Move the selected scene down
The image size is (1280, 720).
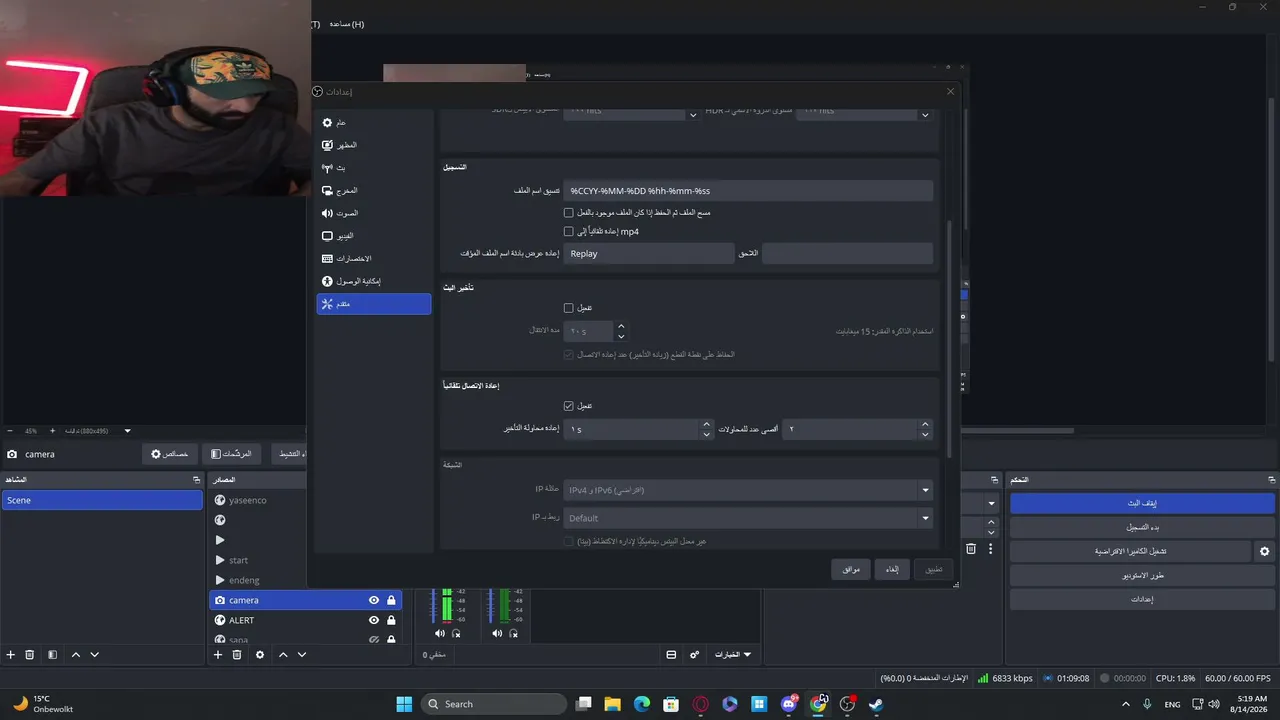[x=95, y=655]
